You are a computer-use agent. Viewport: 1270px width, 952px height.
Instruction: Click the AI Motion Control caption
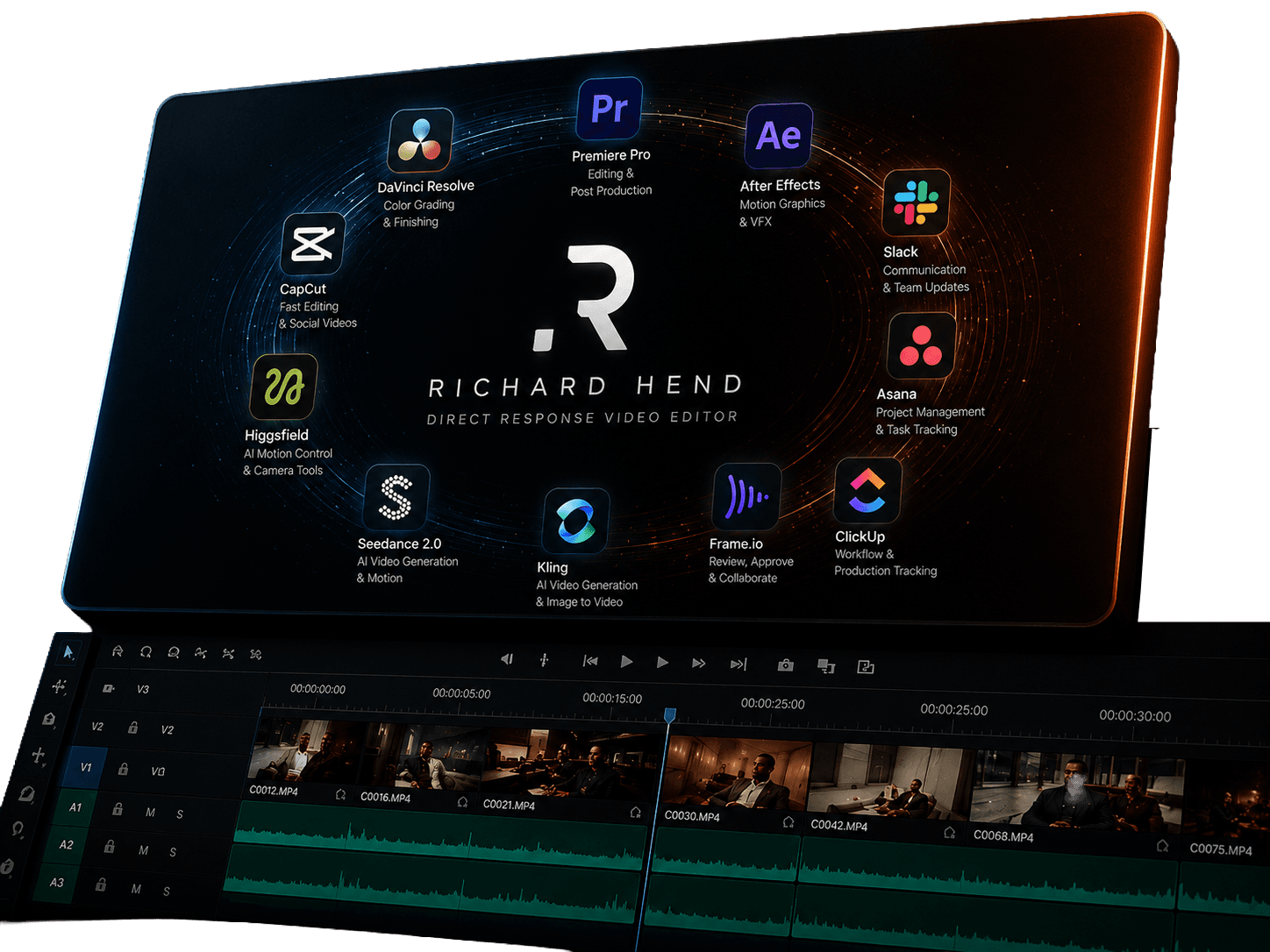(x=288, y=453)
